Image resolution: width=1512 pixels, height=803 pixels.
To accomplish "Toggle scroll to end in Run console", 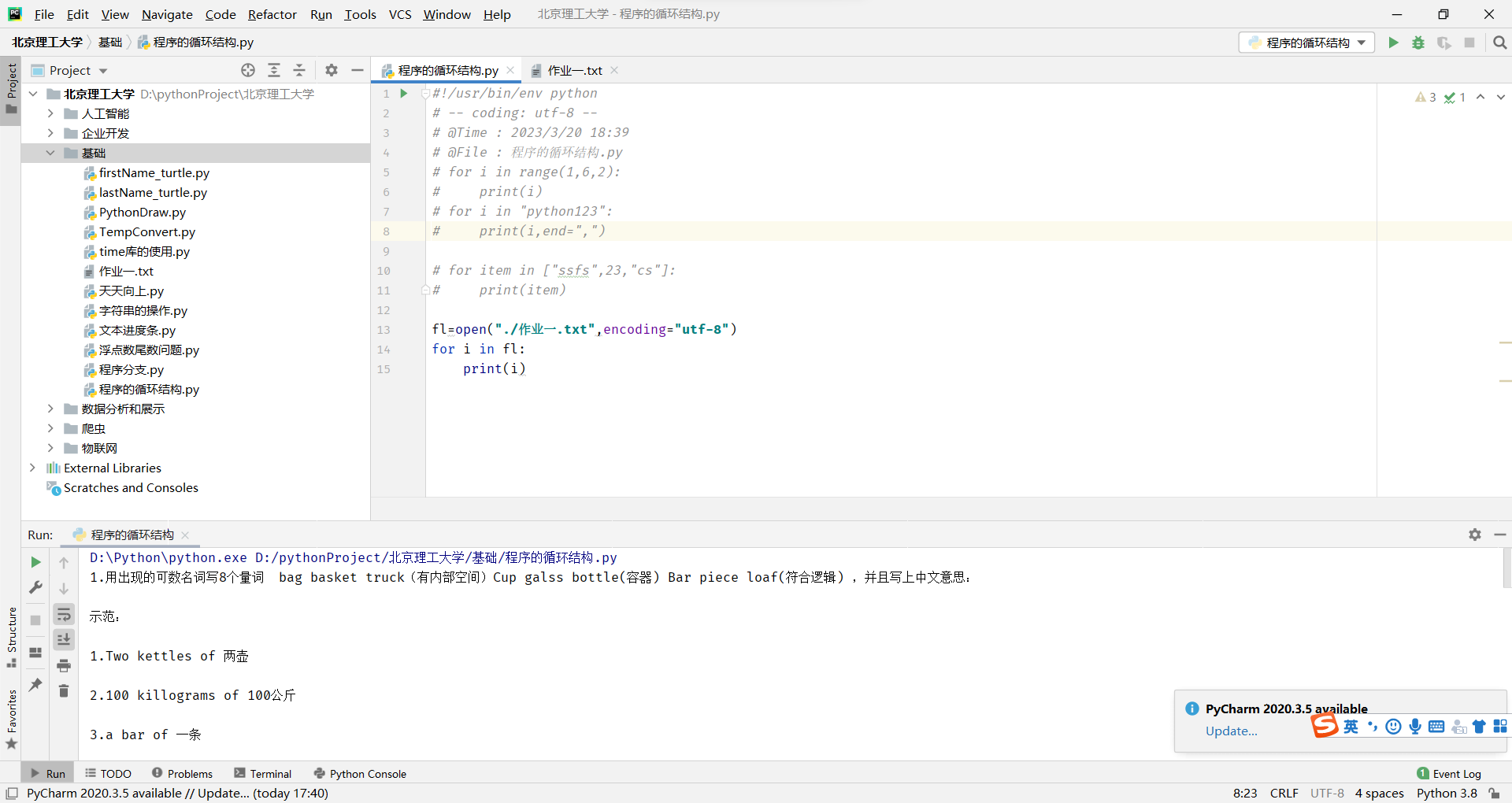I will 64,639.
